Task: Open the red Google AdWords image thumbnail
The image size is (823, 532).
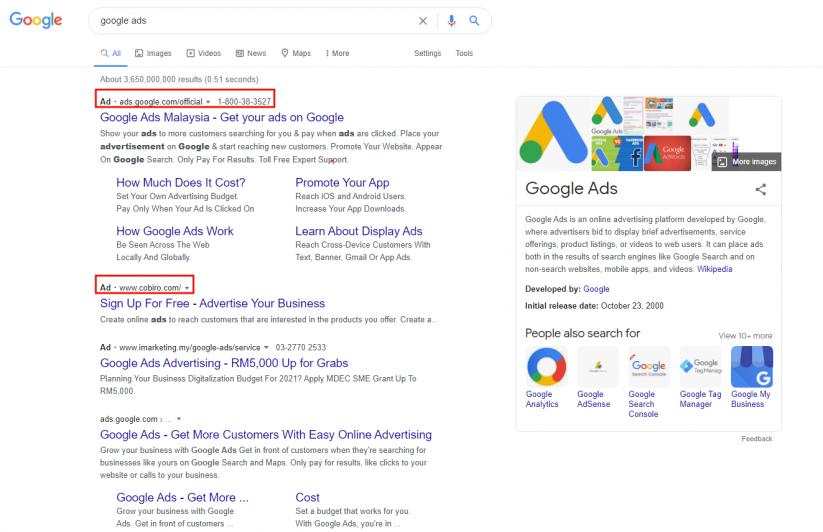Action: click(667, 153)
